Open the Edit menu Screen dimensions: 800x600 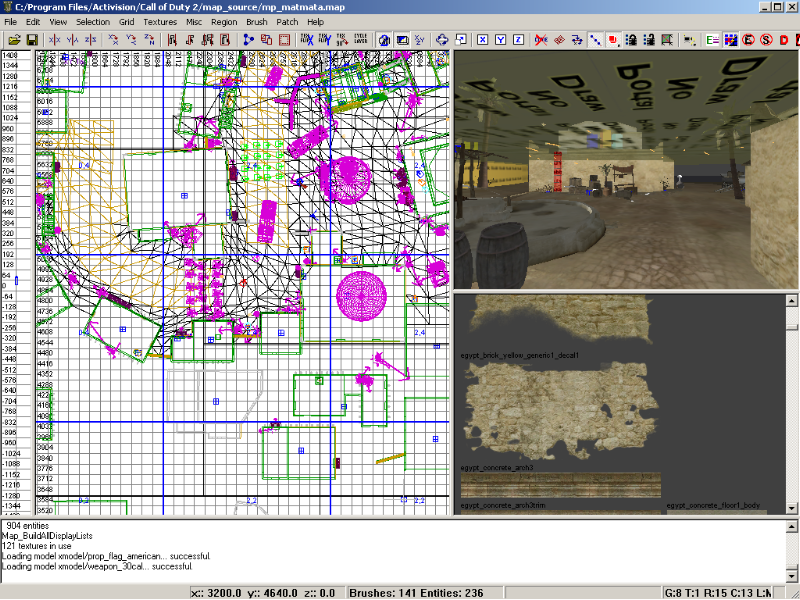pos(33,22)
